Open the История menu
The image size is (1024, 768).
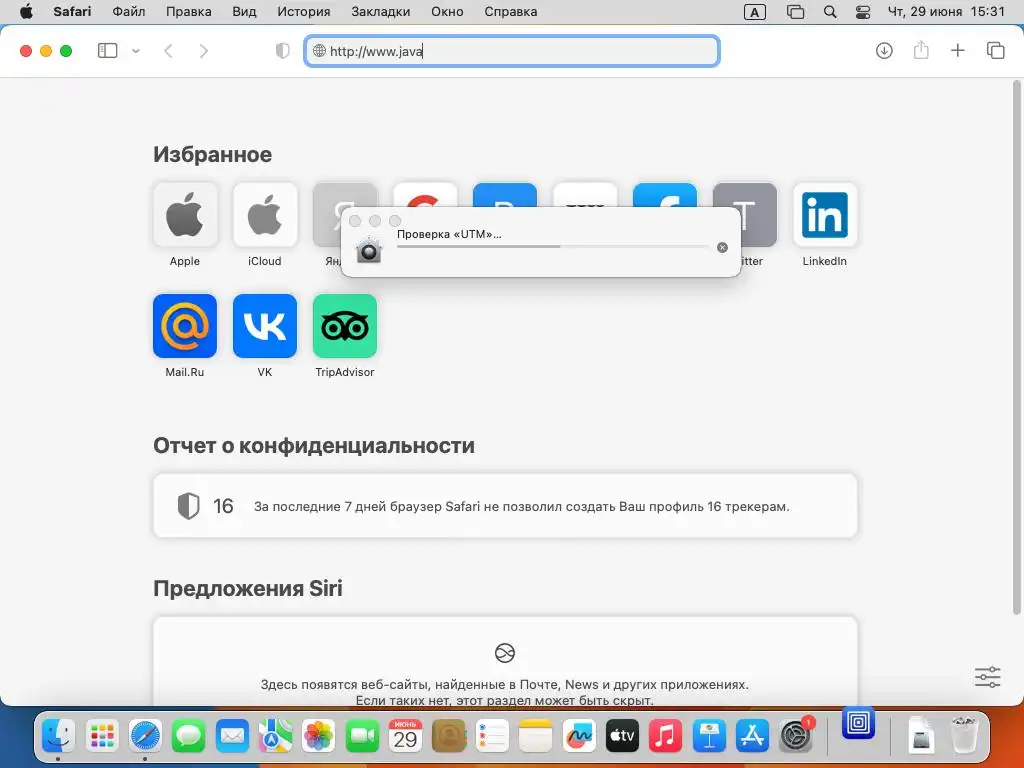click(304, 12)
